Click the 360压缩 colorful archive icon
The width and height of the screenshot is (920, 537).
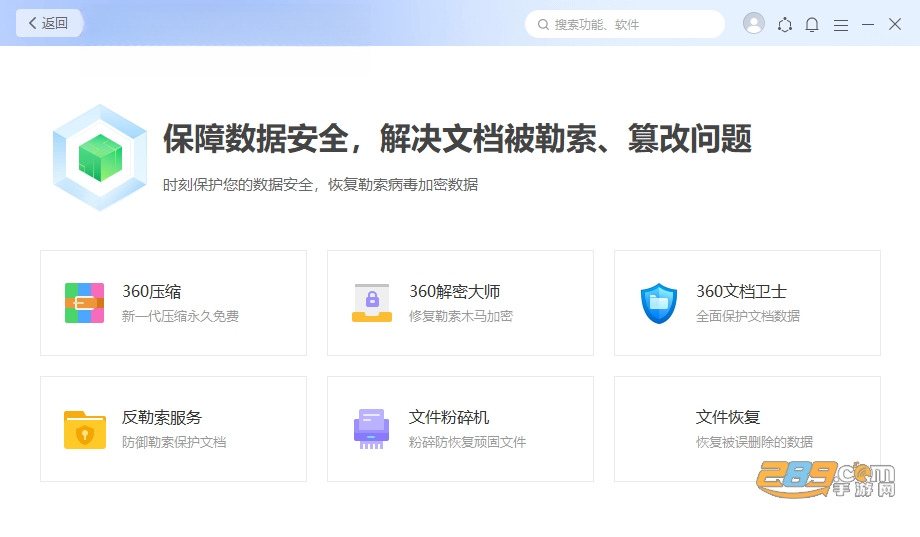[84, 303]
